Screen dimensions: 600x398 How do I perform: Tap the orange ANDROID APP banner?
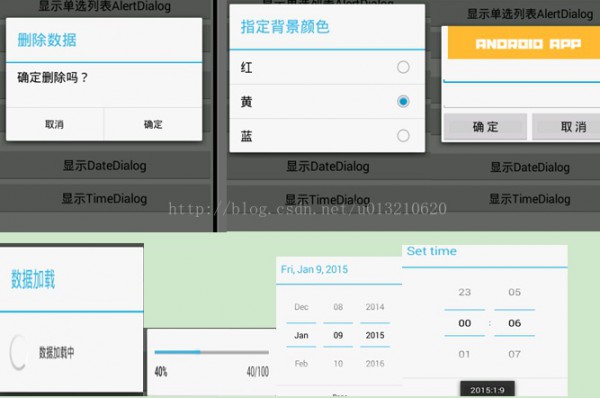pyautogui.click(x=524, y=43)
